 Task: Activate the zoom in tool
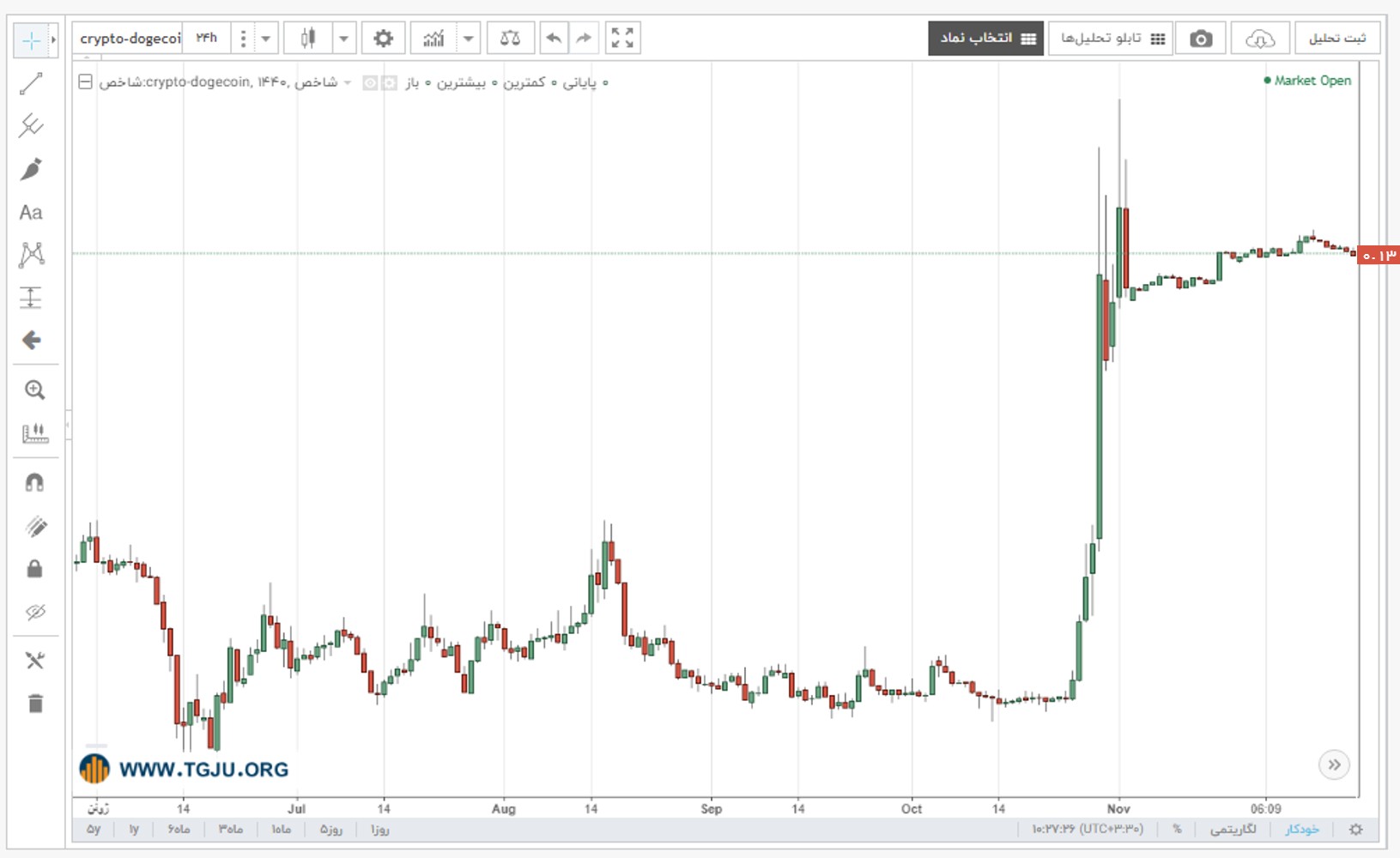(34, 390)
